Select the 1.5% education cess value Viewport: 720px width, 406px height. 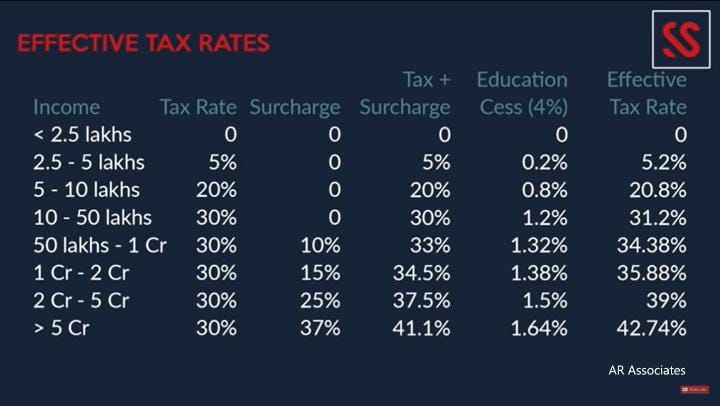pyautogui.click(x=546, y=300)
